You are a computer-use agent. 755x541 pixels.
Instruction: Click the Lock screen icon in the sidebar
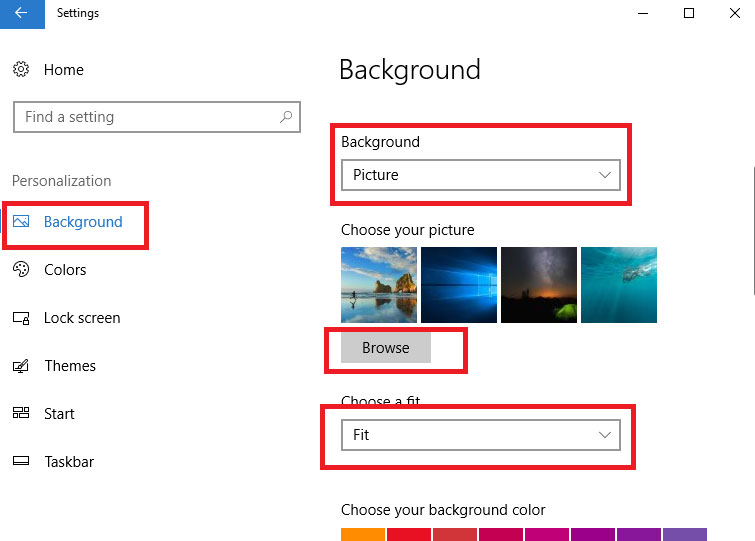pos(21,318)
